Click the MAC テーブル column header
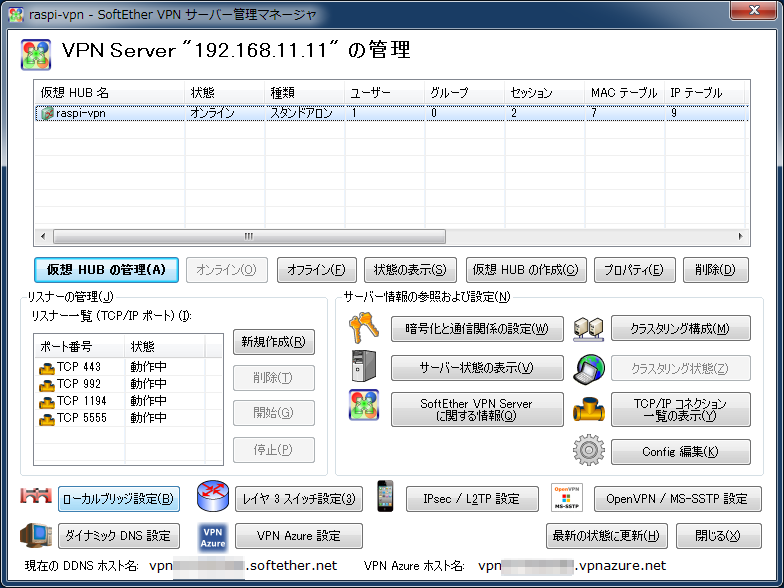784x588 pixels. point(624,92)
